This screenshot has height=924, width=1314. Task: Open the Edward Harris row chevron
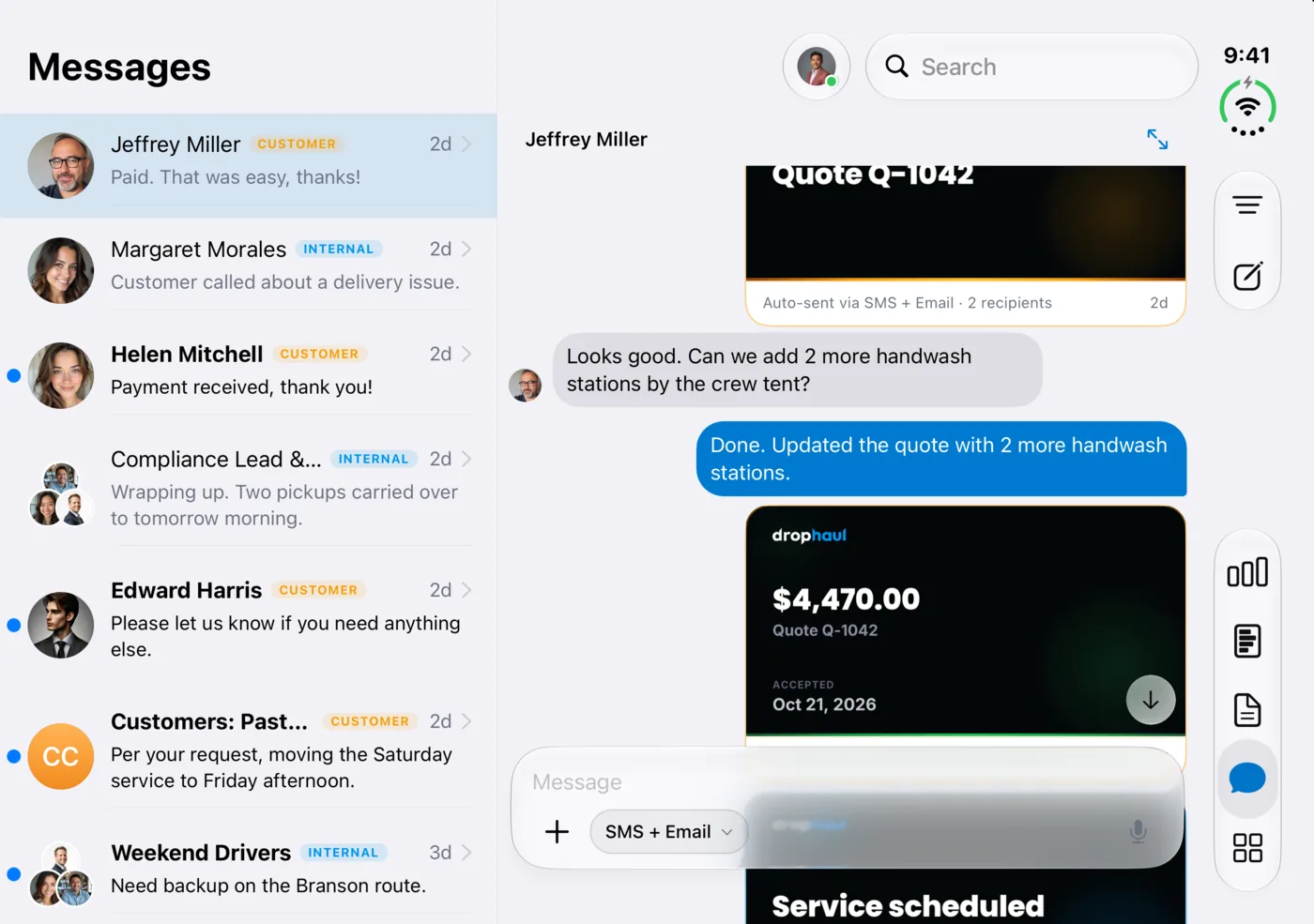point(466,591)
